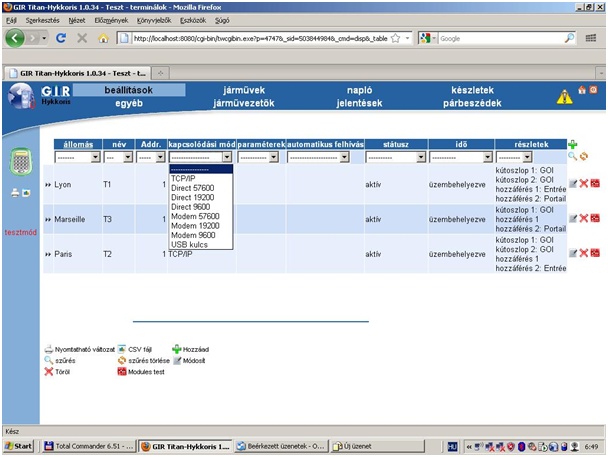Click the green terminal device sidebar icon
The height and width of the screenshot is (457, 608).
click(21, 162)
